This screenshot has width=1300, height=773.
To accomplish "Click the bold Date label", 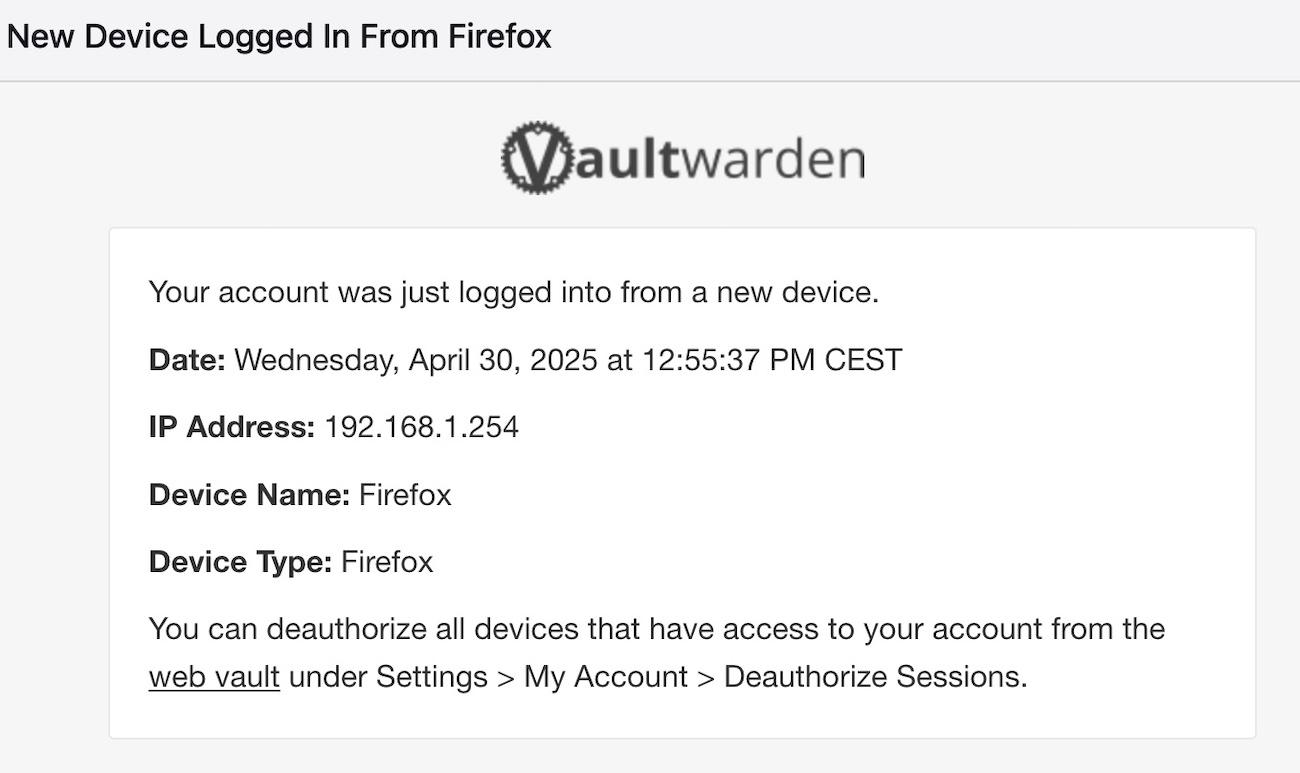I will (x=187, y=360).
